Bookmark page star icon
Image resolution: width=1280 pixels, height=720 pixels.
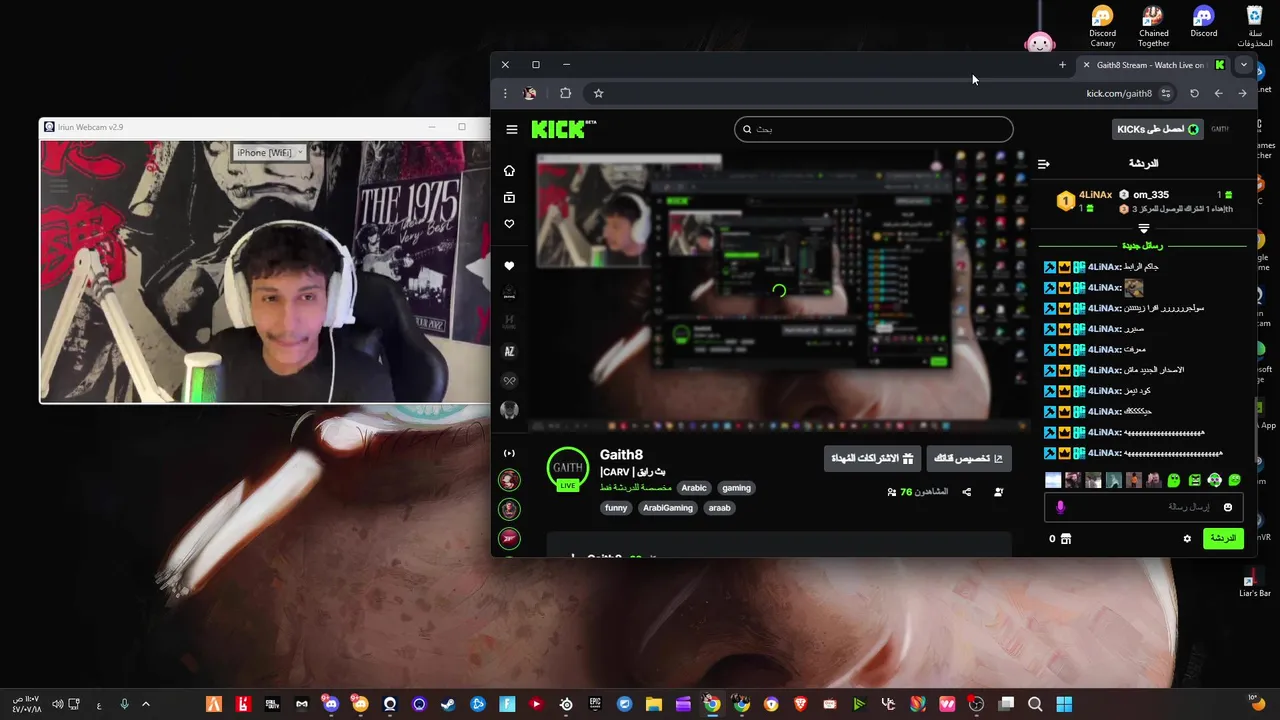coord(598,93)
